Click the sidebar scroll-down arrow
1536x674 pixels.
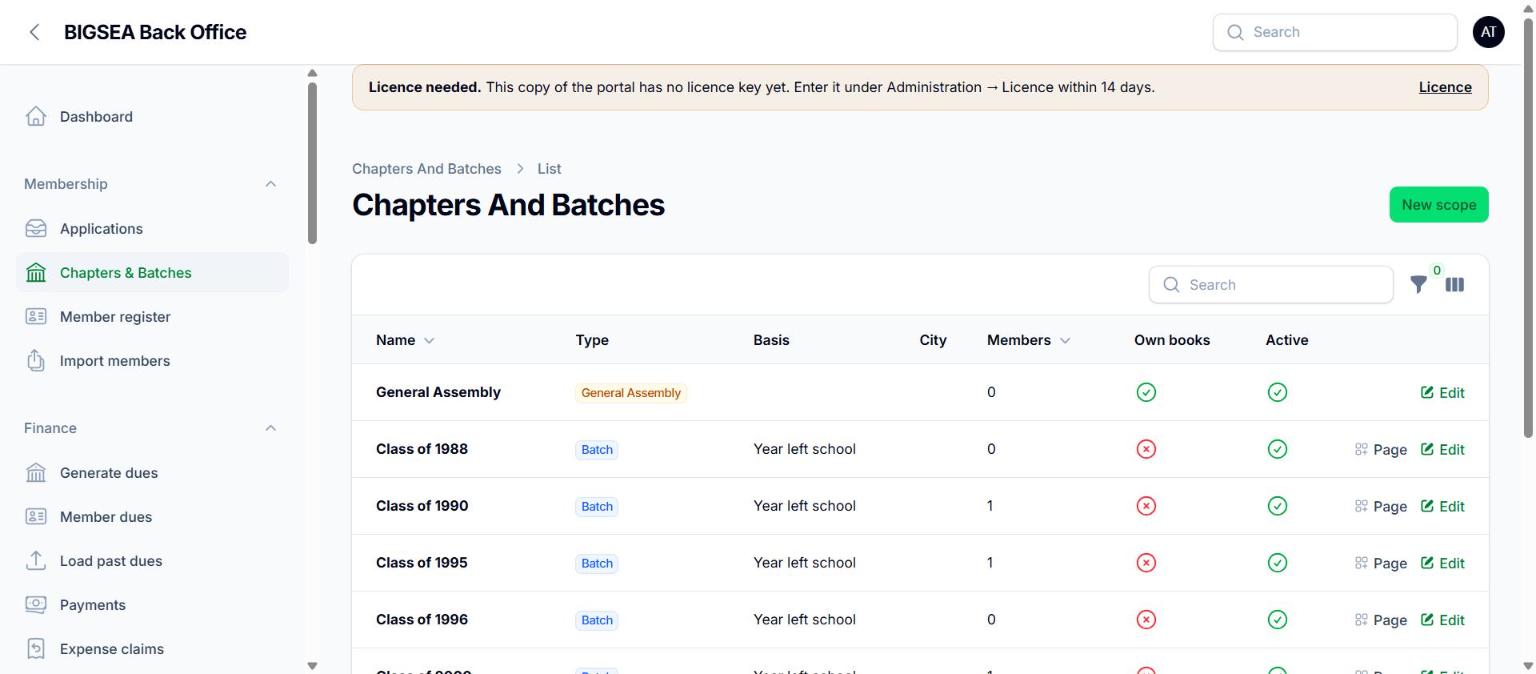(312, 666)
